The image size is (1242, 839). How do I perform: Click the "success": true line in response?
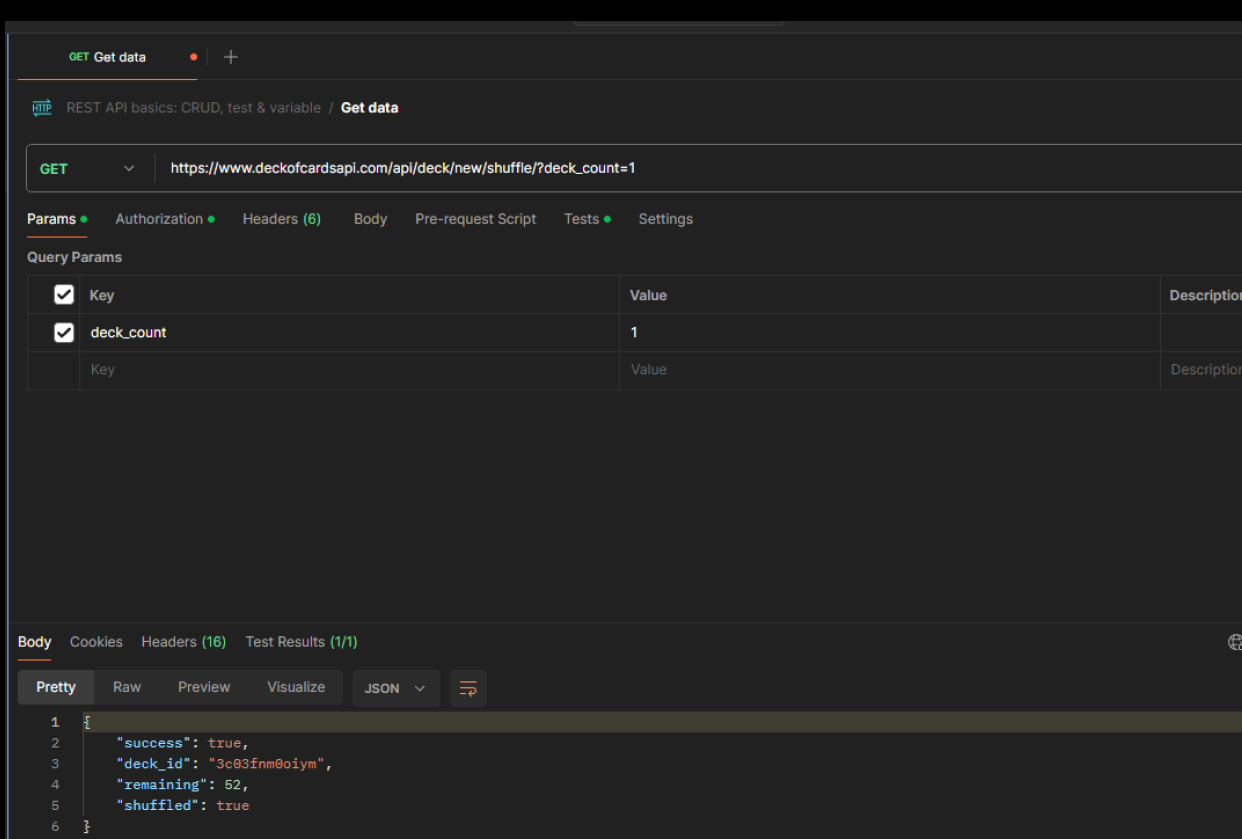pos(182,743)
